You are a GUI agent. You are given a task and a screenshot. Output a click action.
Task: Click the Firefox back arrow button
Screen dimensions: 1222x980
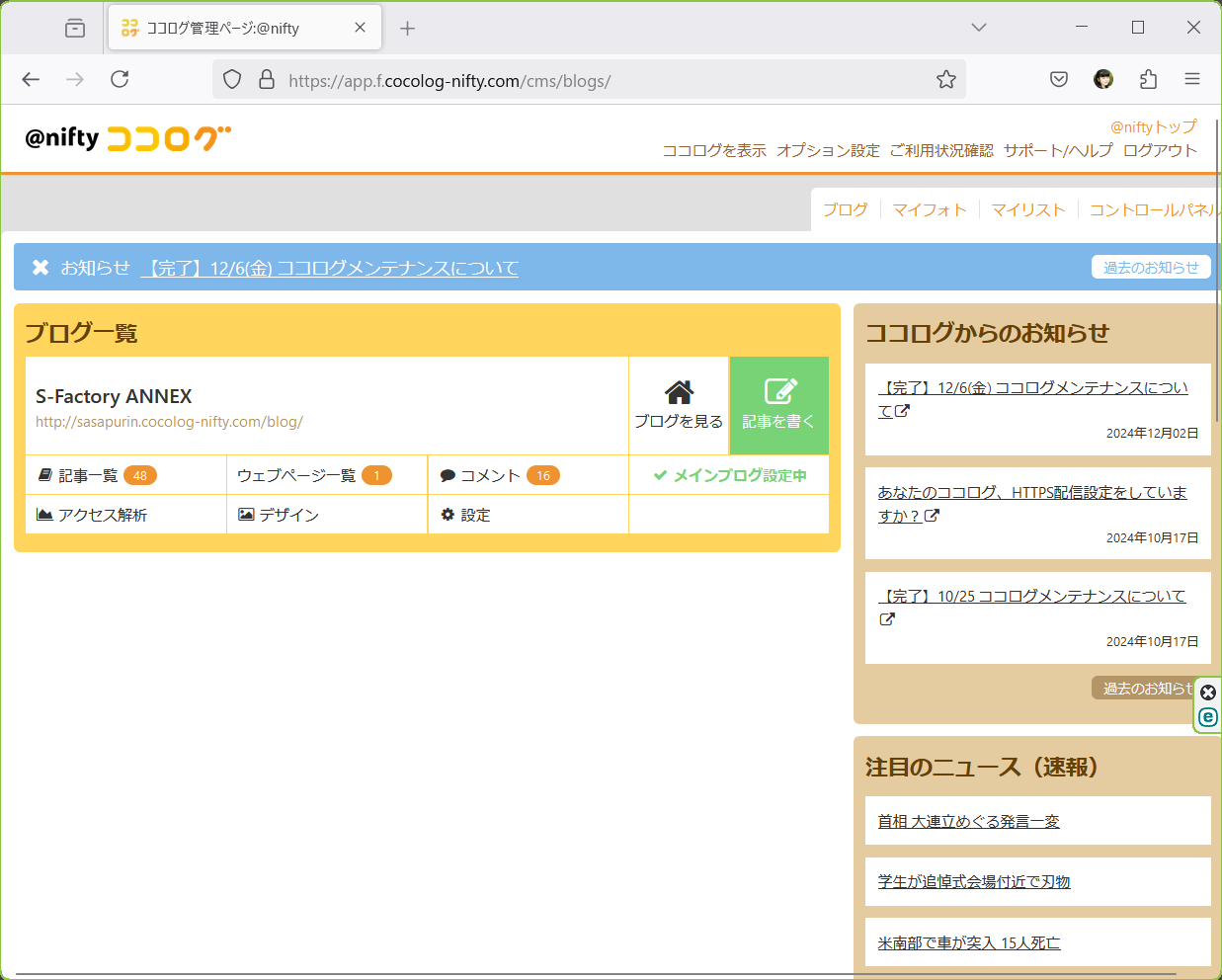31,79
